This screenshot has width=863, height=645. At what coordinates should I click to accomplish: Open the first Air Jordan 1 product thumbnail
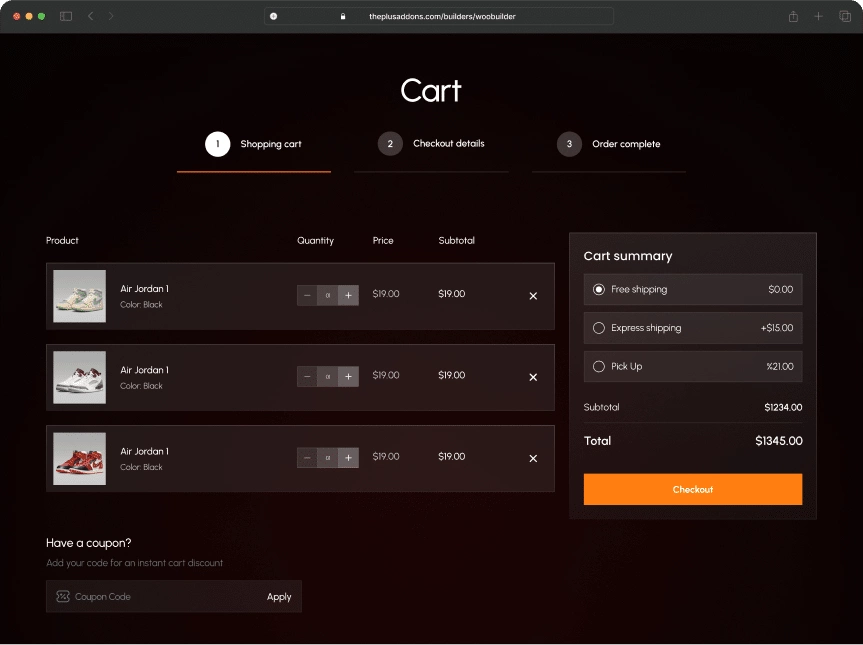click(x=79, y=294)
